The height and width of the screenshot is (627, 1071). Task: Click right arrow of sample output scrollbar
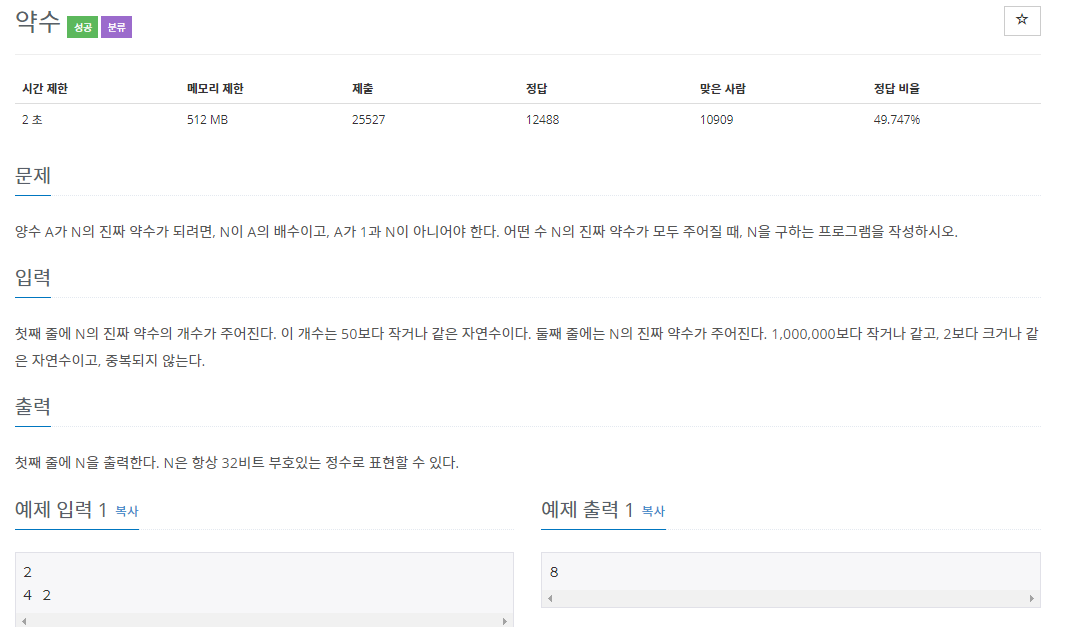1031,598
